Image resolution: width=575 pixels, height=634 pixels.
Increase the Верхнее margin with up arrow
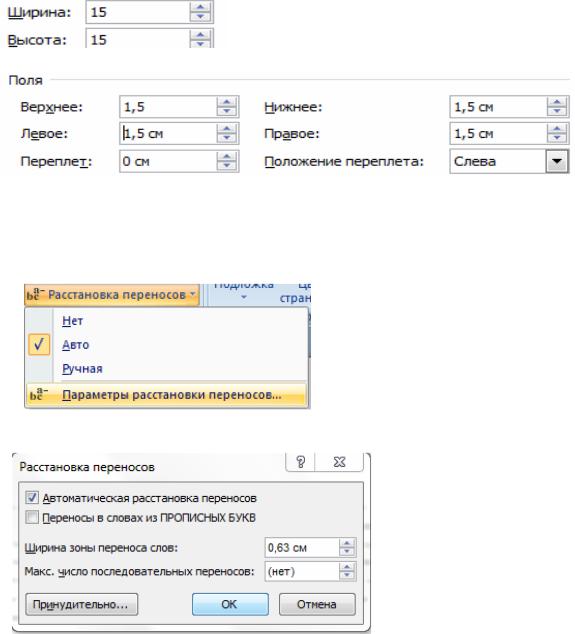click(226, 102)
